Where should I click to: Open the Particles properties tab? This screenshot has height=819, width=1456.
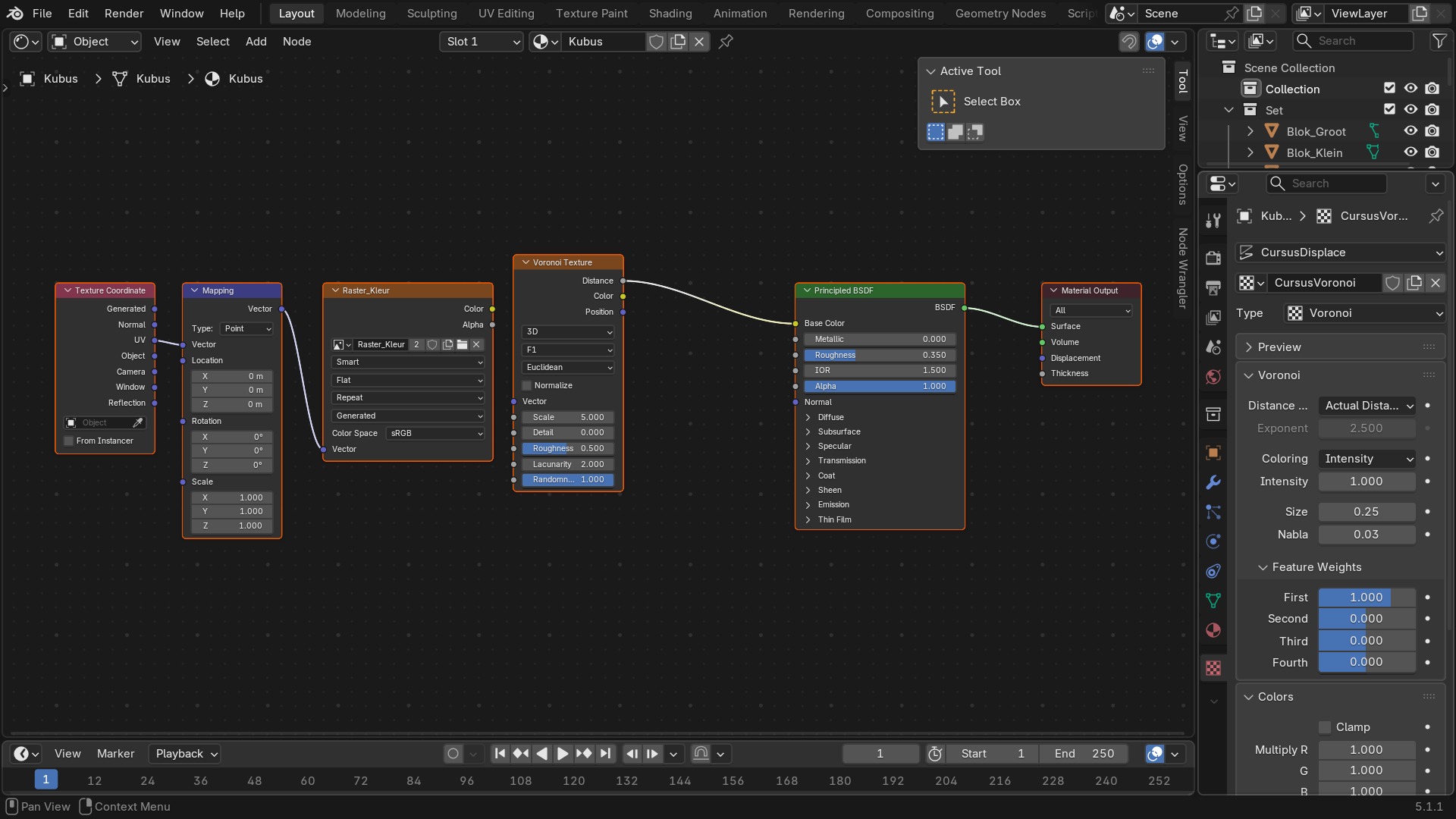pyautogui.click(x=1213, y=512)
